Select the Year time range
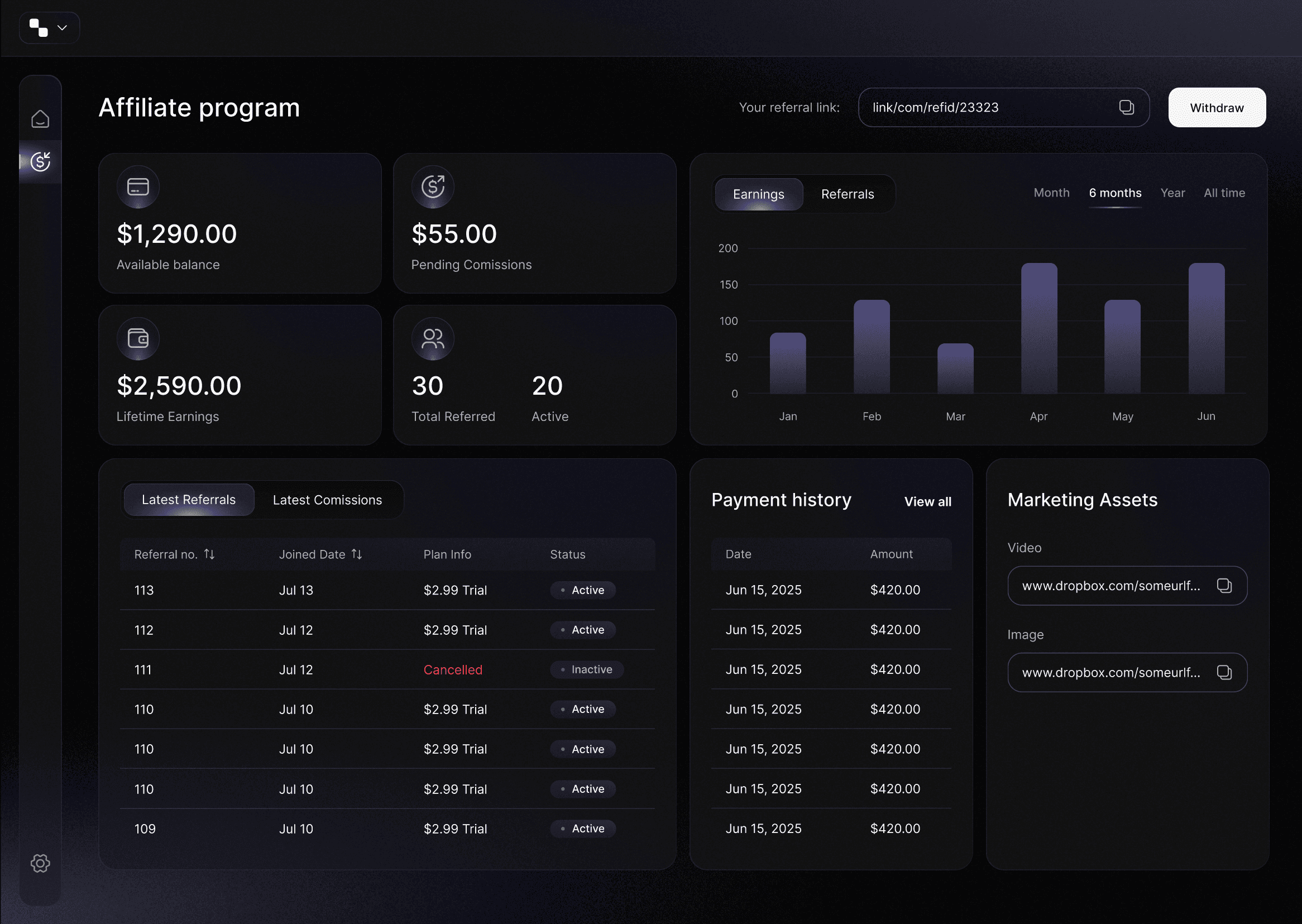The width and height of the screenshot is (1302, 924). [x=1172, y=193]
